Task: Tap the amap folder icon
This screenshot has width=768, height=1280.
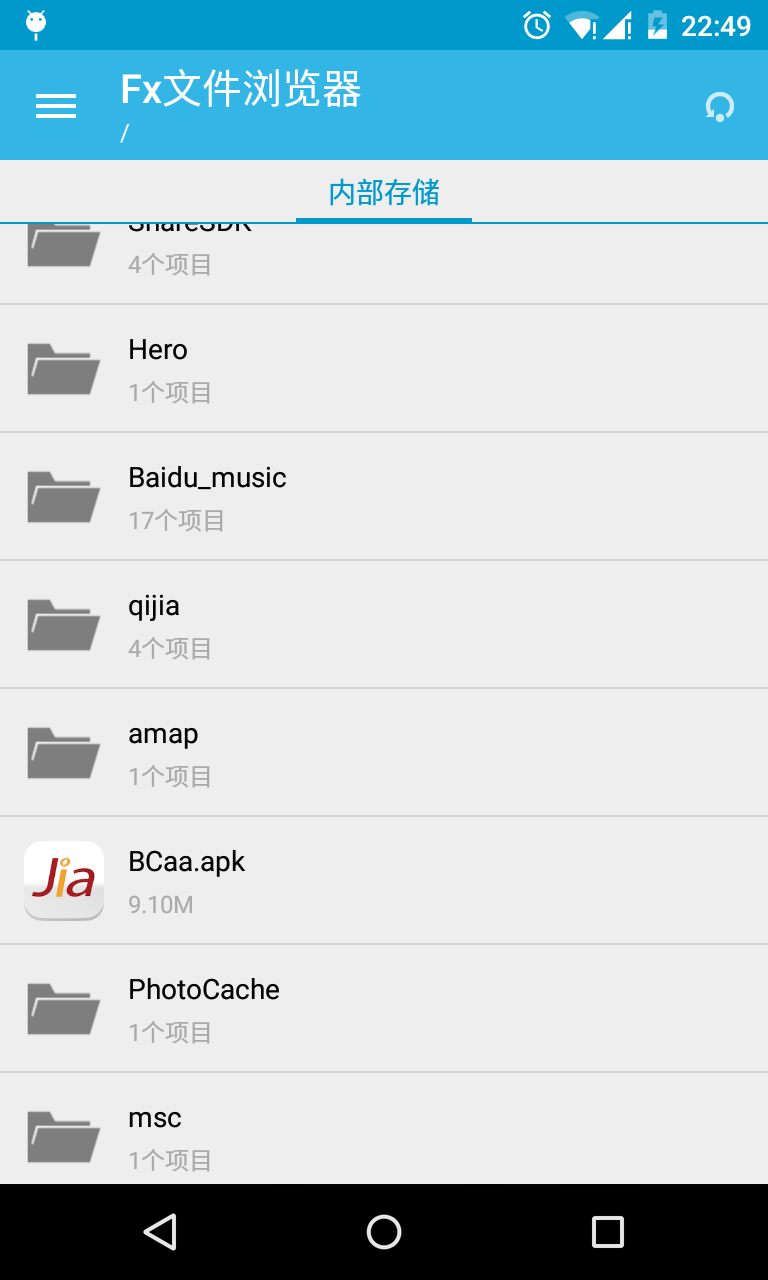Action: [x=64, y=752]
